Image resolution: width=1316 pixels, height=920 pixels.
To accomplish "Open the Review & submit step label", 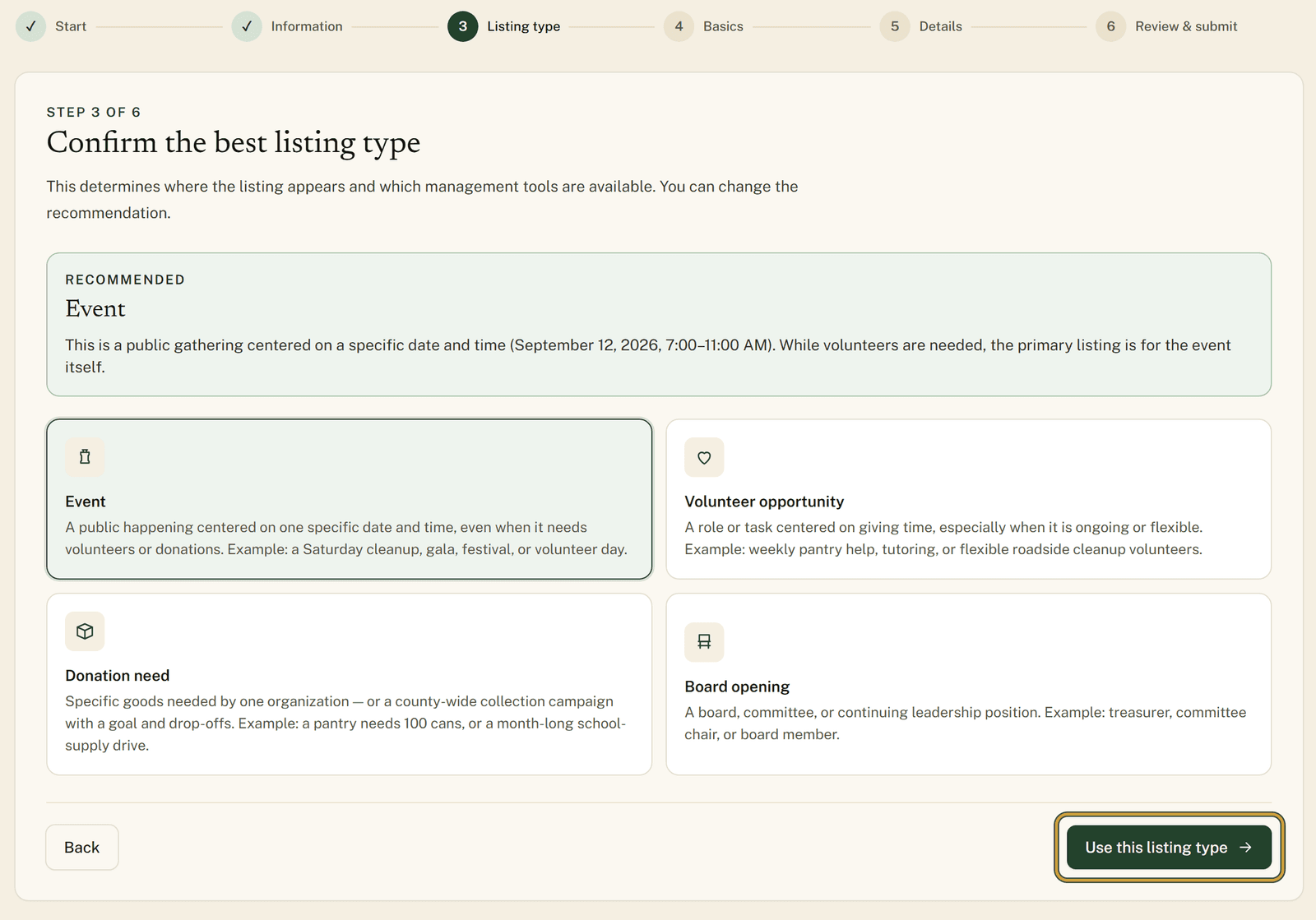I will point(1186,26).
